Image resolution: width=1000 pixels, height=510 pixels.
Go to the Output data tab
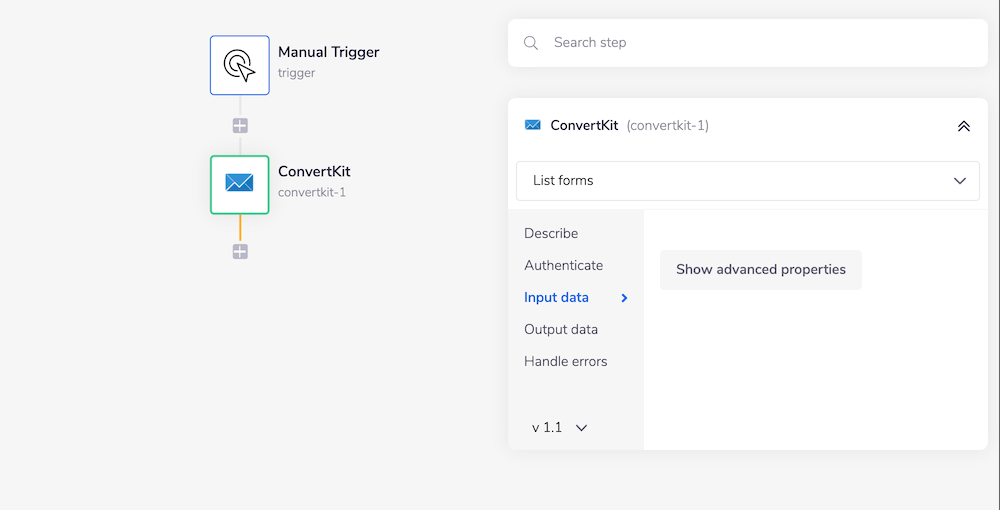point(561,330)
